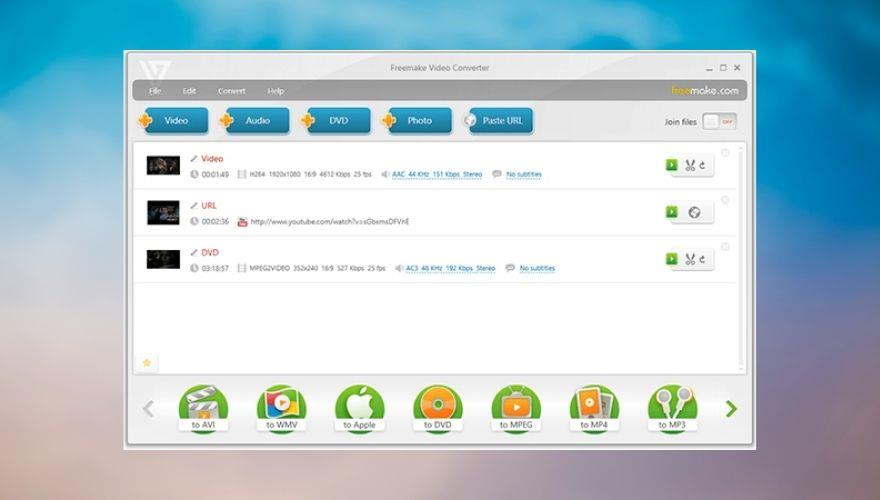The height and width of the screenshot is (500, 880).
Task: Play the DVD item preview
Action: (672, 259)
